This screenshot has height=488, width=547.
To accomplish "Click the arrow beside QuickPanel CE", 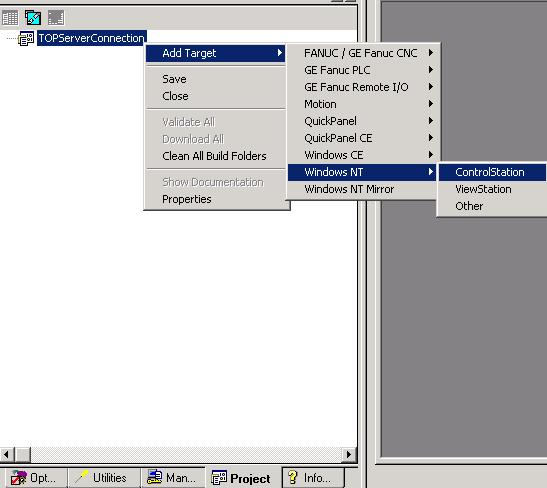I will pos(431,138).
